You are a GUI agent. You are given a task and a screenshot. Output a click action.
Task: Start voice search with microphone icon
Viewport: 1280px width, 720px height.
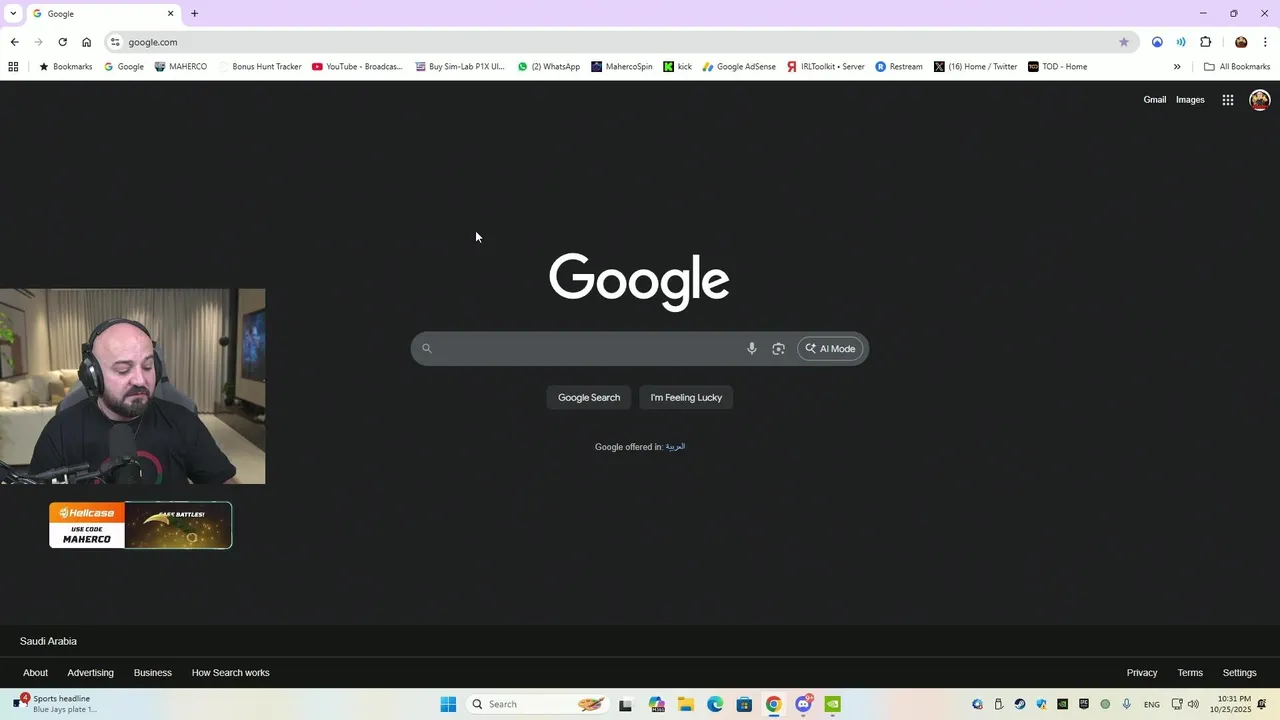(x=752, y=348)
